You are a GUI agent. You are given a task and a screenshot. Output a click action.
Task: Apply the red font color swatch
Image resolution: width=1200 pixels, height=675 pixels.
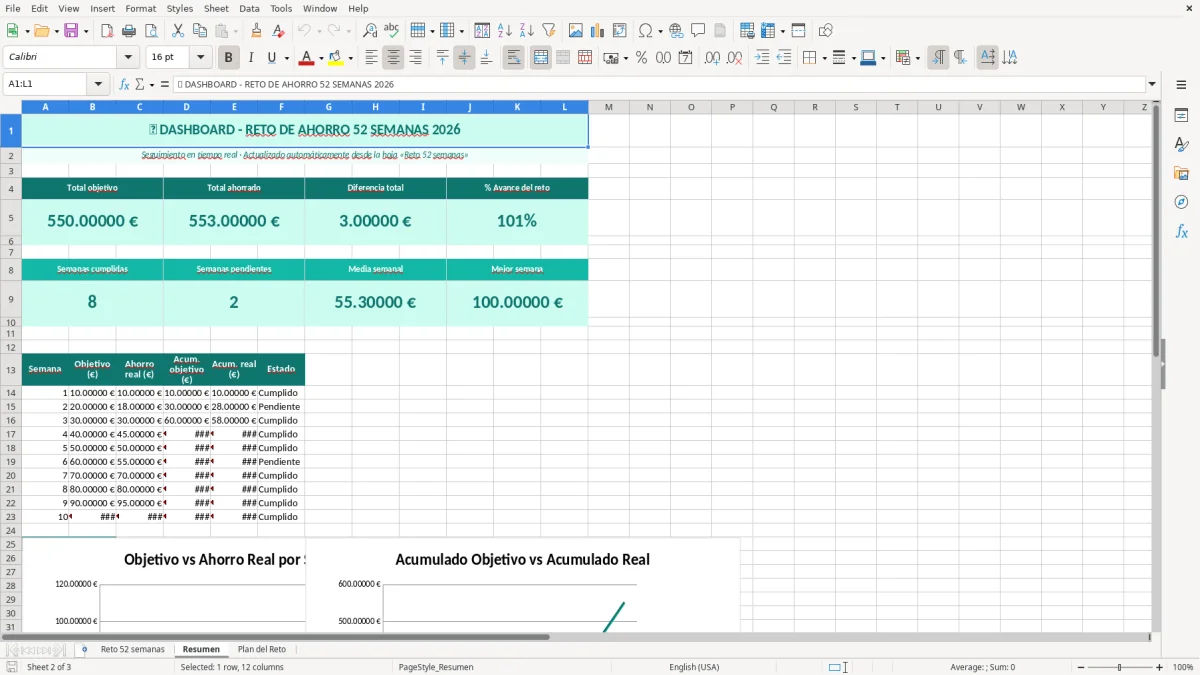tap(306, 58)
